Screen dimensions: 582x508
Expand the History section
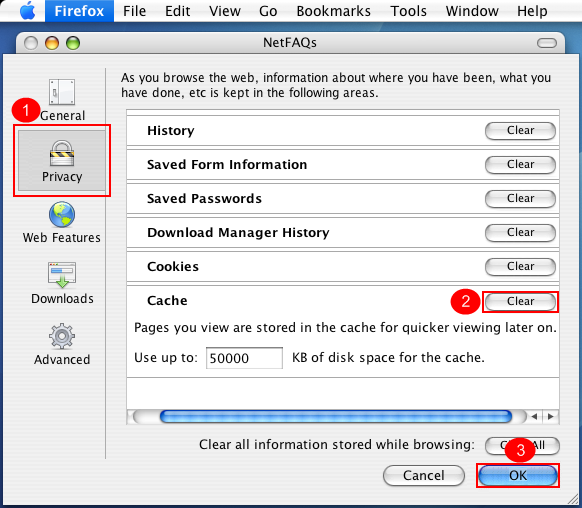point(171,131)
